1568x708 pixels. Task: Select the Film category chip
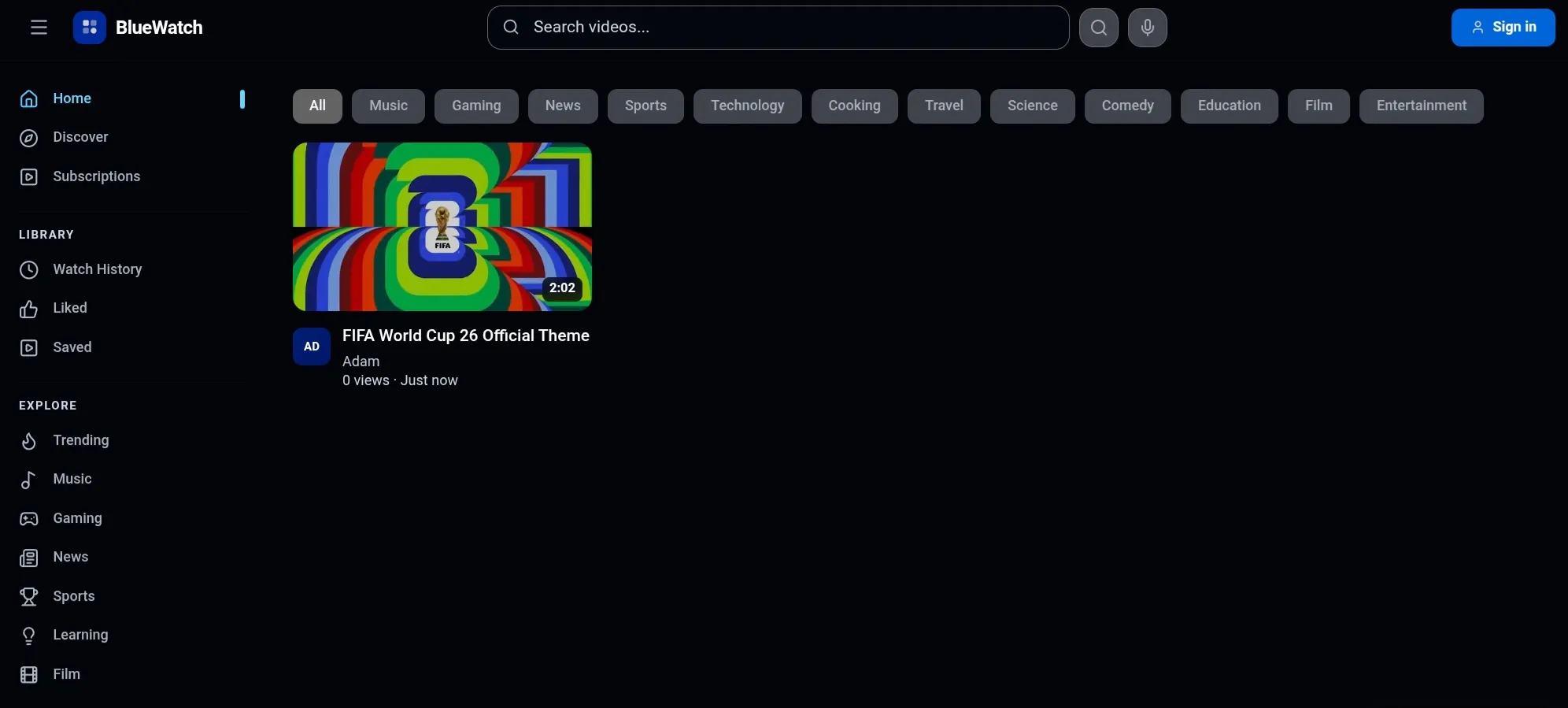tap(1318, 106)
